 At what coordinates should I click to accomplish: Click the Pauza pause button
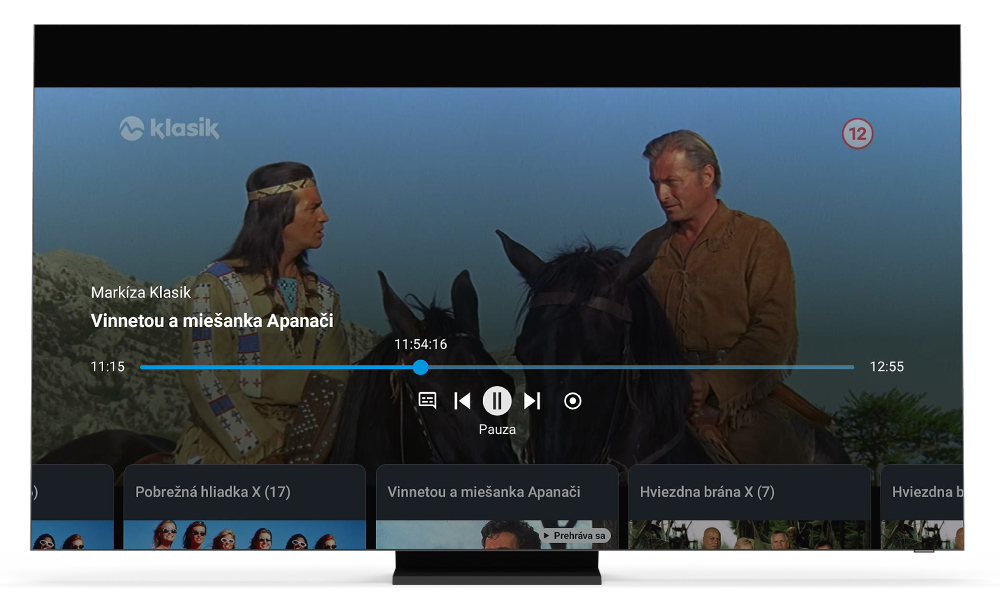point(497,401)
